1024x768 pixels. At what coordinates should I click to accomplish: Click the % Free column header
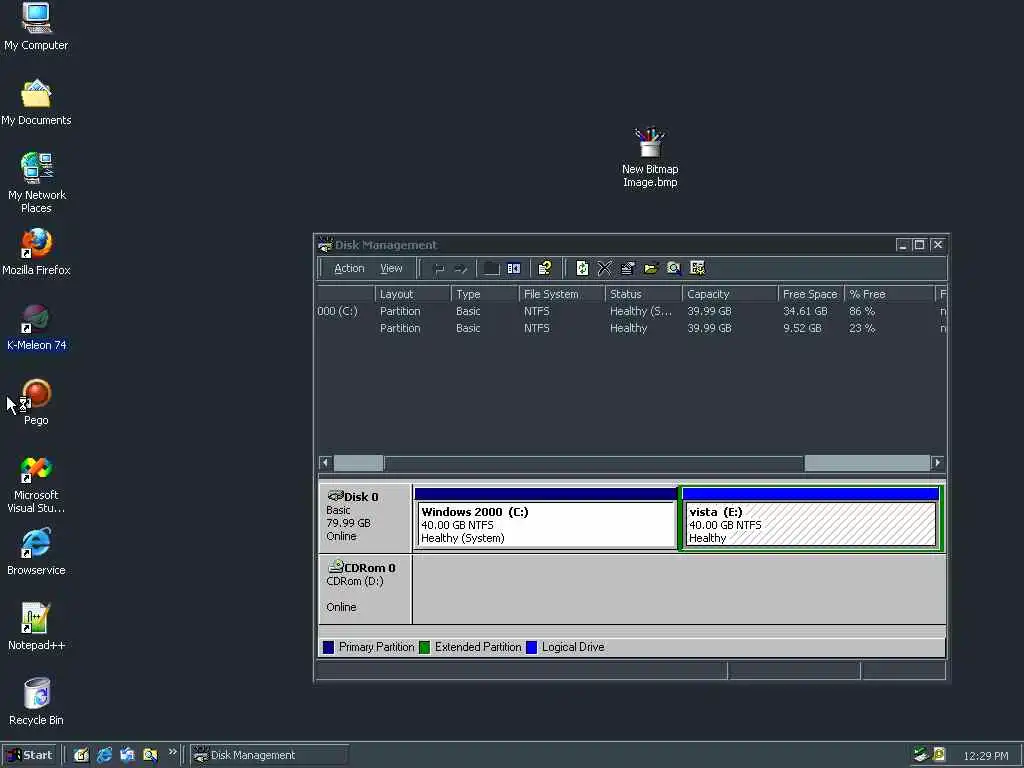(889, 294)
